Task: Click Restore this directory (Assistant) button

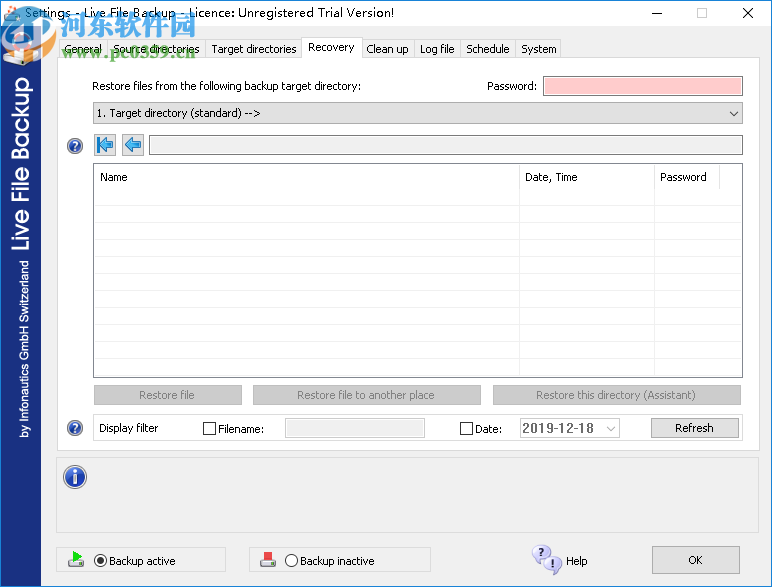Action: [616, 395]
